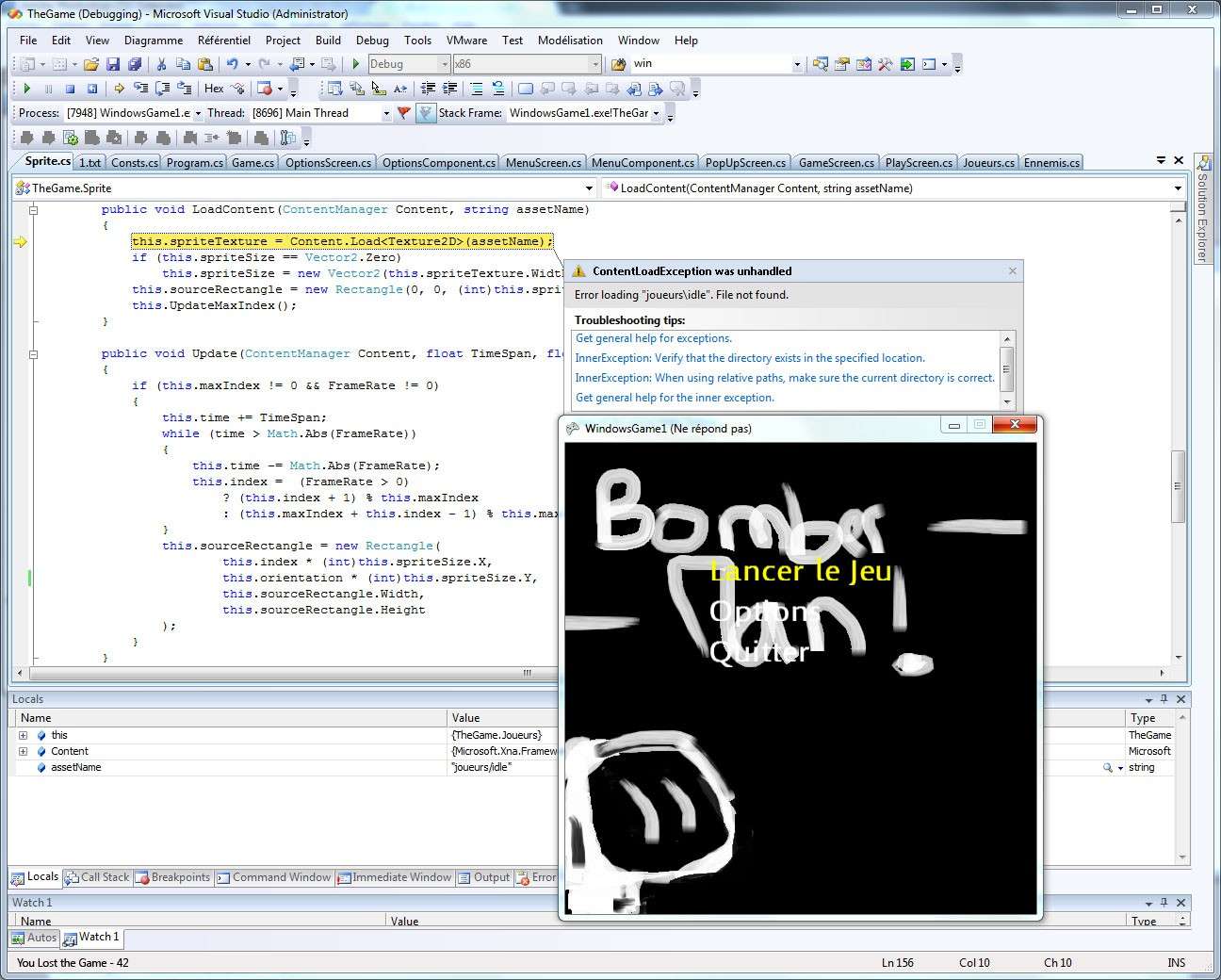Image resolution: width=1221 pixels, height=980 pixels.
Task: Click the code editor vertical scrollbar thumb
Action: pyautogui.click(x=1177, y=486)
